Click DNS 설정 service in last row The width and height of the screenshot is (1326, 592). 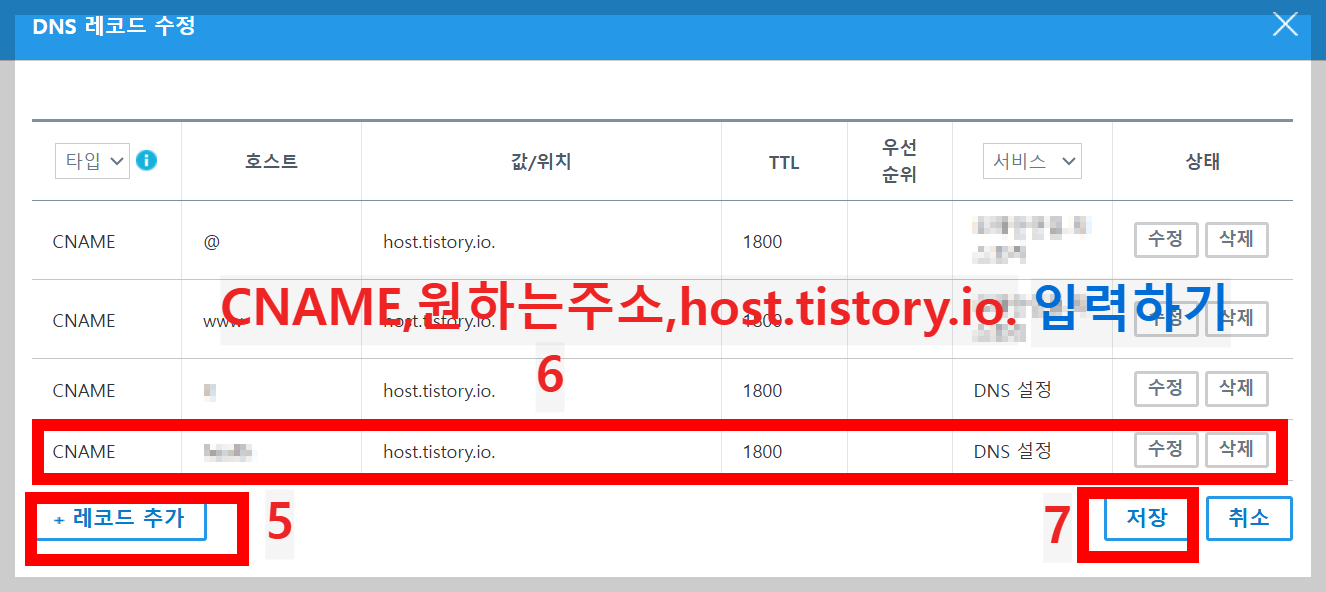coord(1012,451)
